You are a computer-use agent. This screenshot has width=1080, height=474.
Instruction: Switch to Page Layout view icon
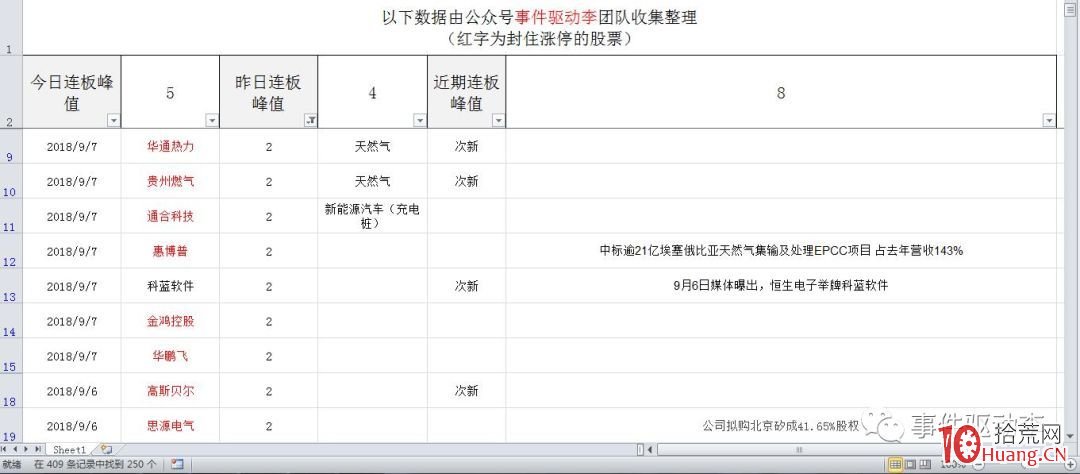[x=910, y=464]
